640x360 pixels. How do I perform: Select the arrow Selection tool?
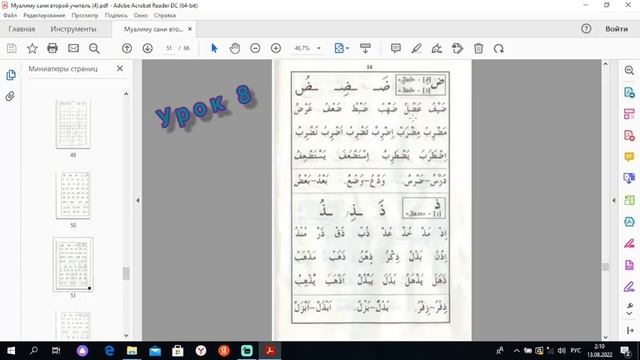214,48
